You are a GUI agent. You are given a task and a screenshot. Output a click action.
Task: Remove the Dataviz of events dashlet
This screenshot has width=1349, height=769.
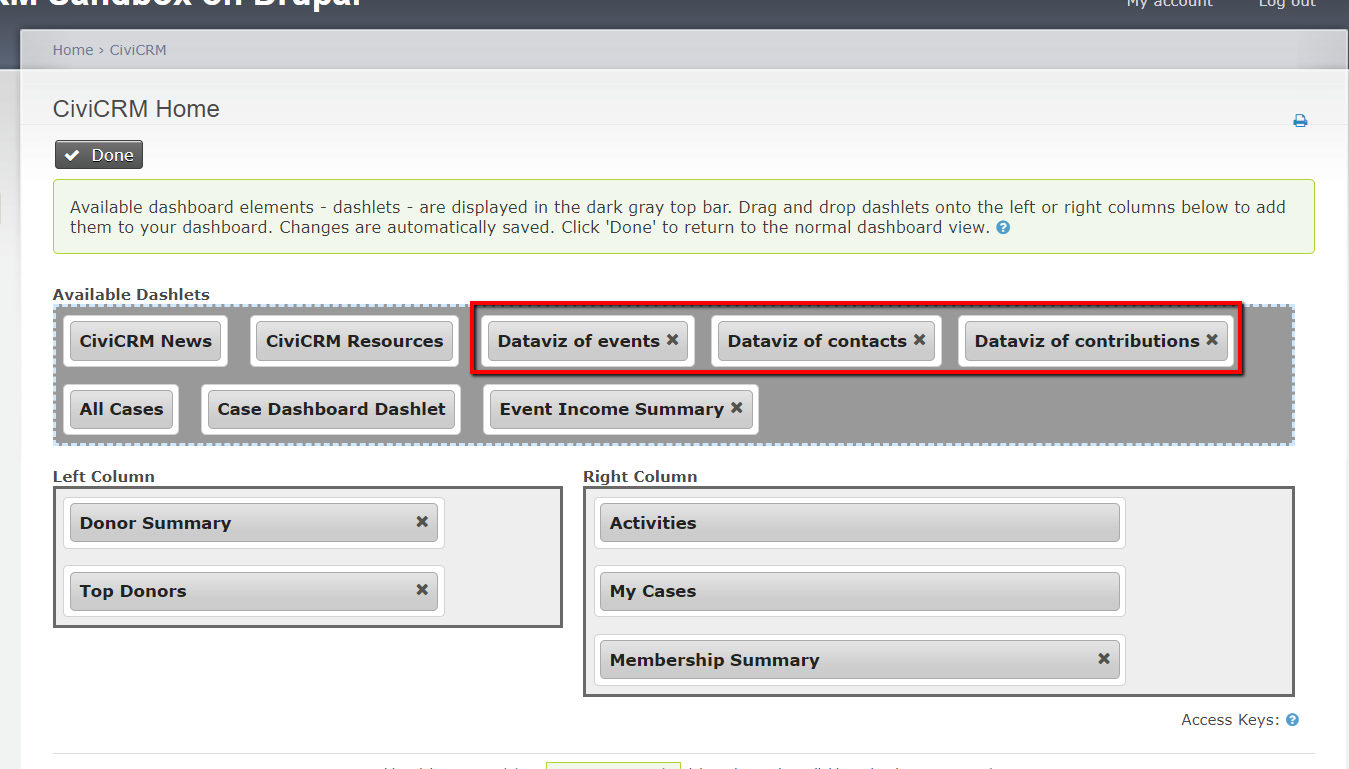pyautogui.click(x=672, y=340)
